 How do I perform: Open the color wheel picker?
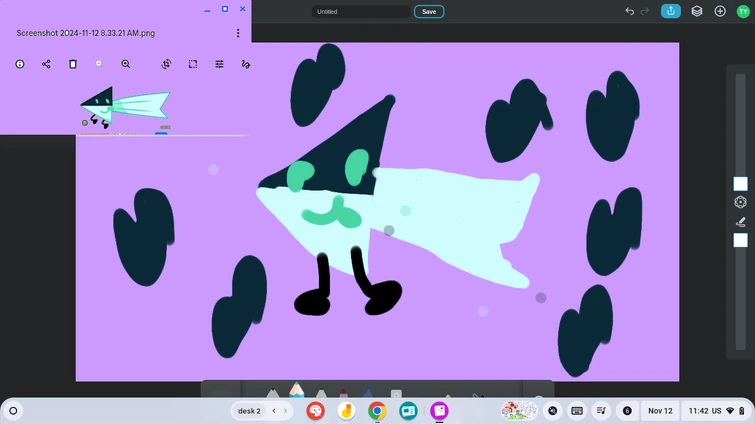coord(740,202)
